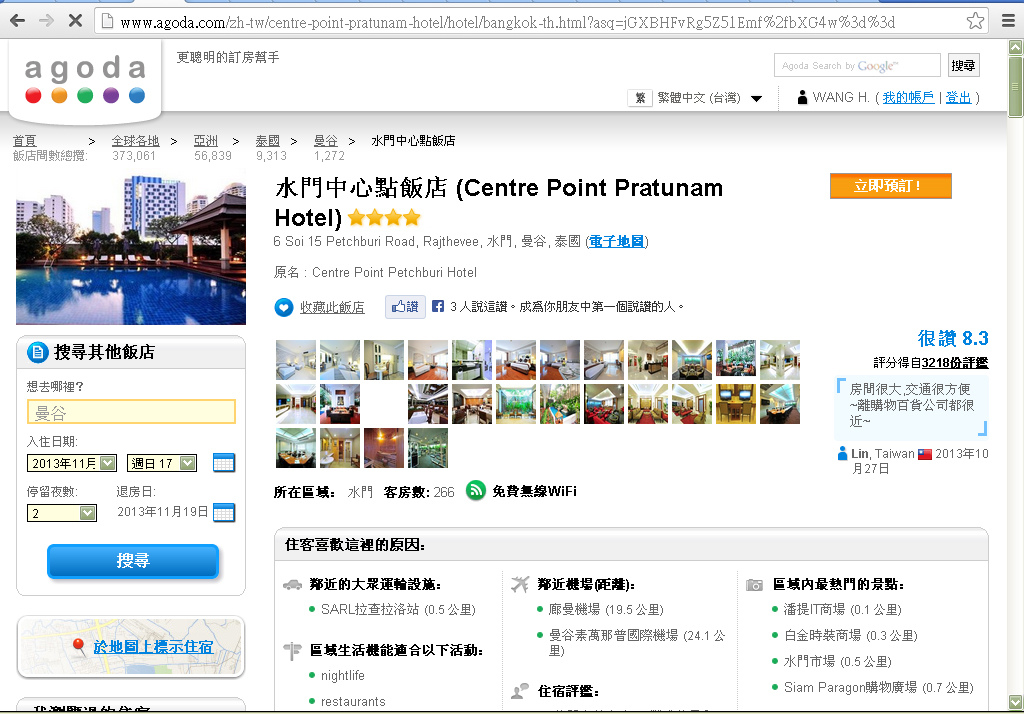Click the car icon for nearby transportation
The width and height of the screenshot is (1024, 714).
[292, 585]
